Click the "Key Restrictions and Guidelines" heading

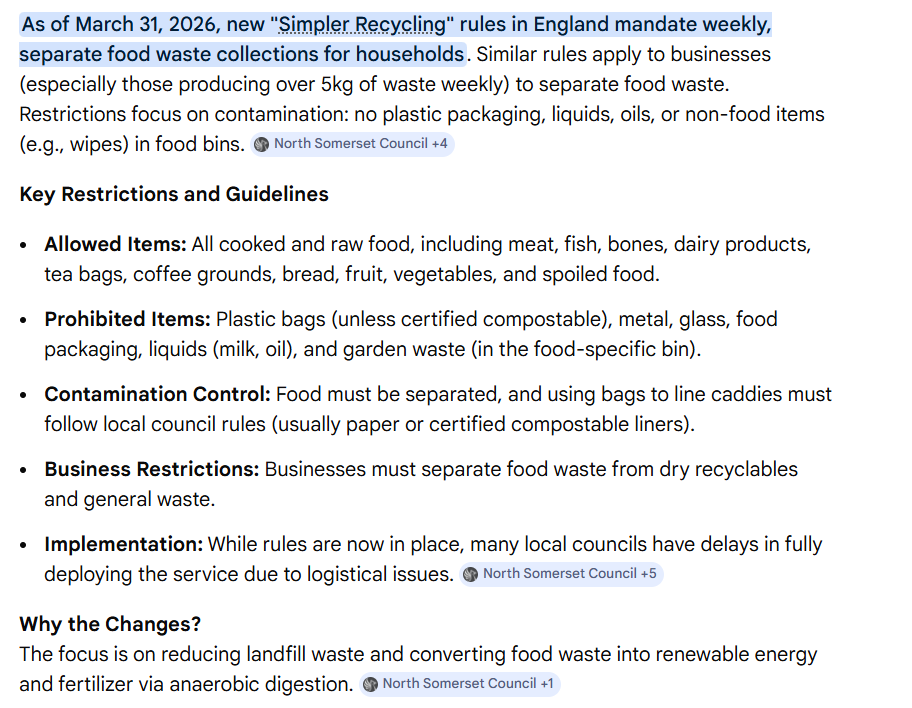(174, 194)
